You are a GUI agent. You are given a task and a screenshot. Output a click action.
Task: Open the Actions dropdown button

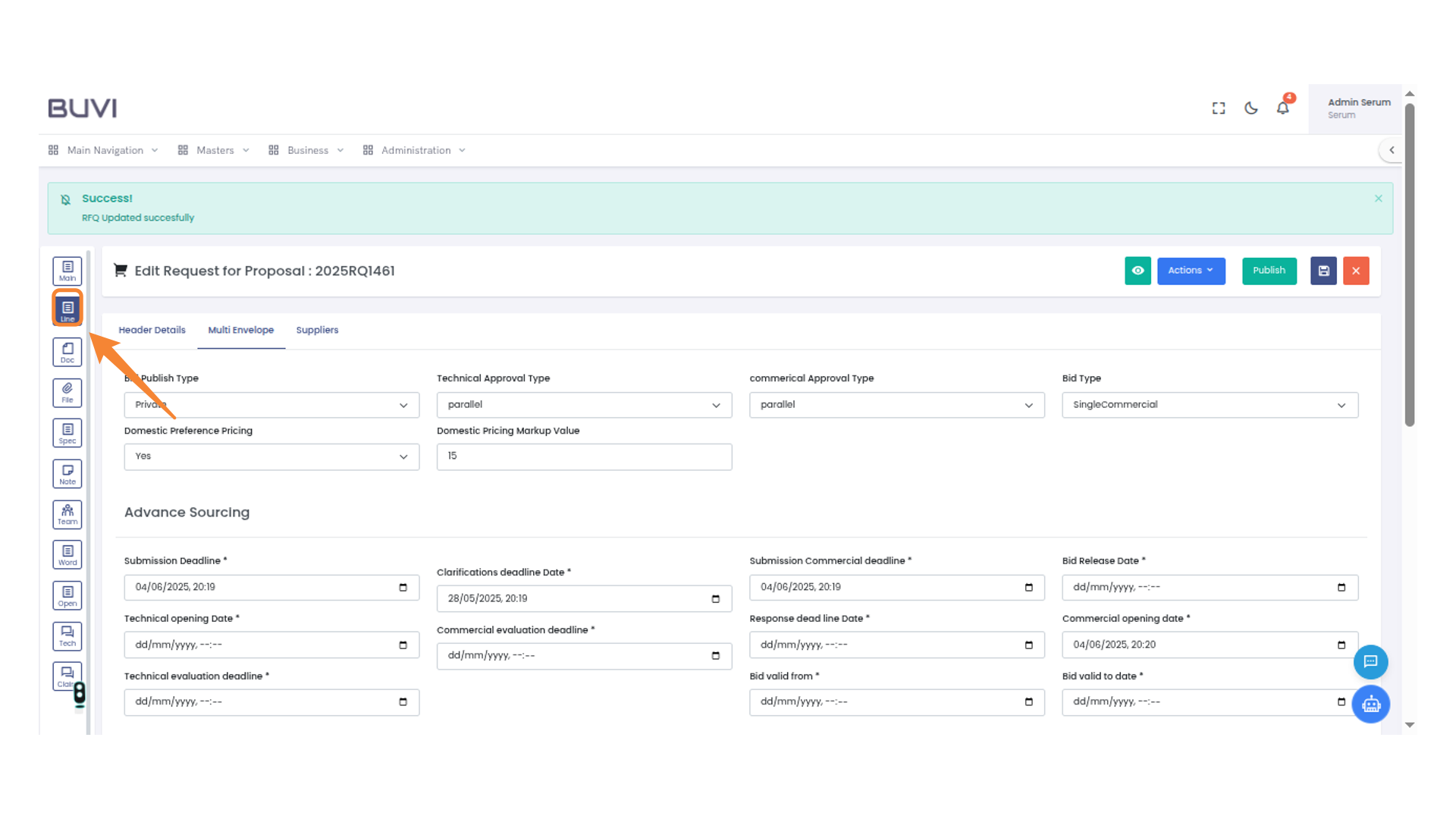click(x=1191, y=271)
